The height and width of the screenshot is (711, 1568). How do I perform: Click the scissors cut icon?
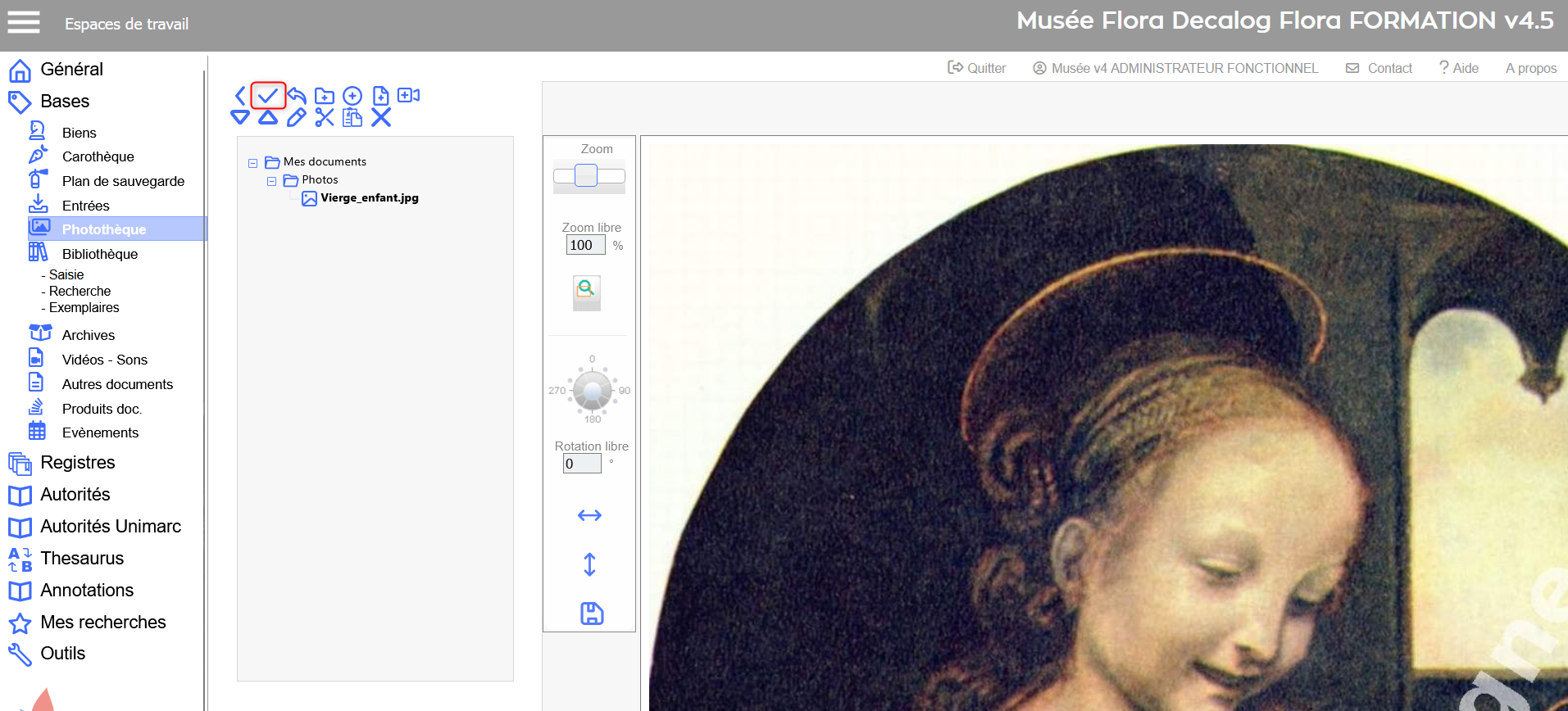point(325,118)
